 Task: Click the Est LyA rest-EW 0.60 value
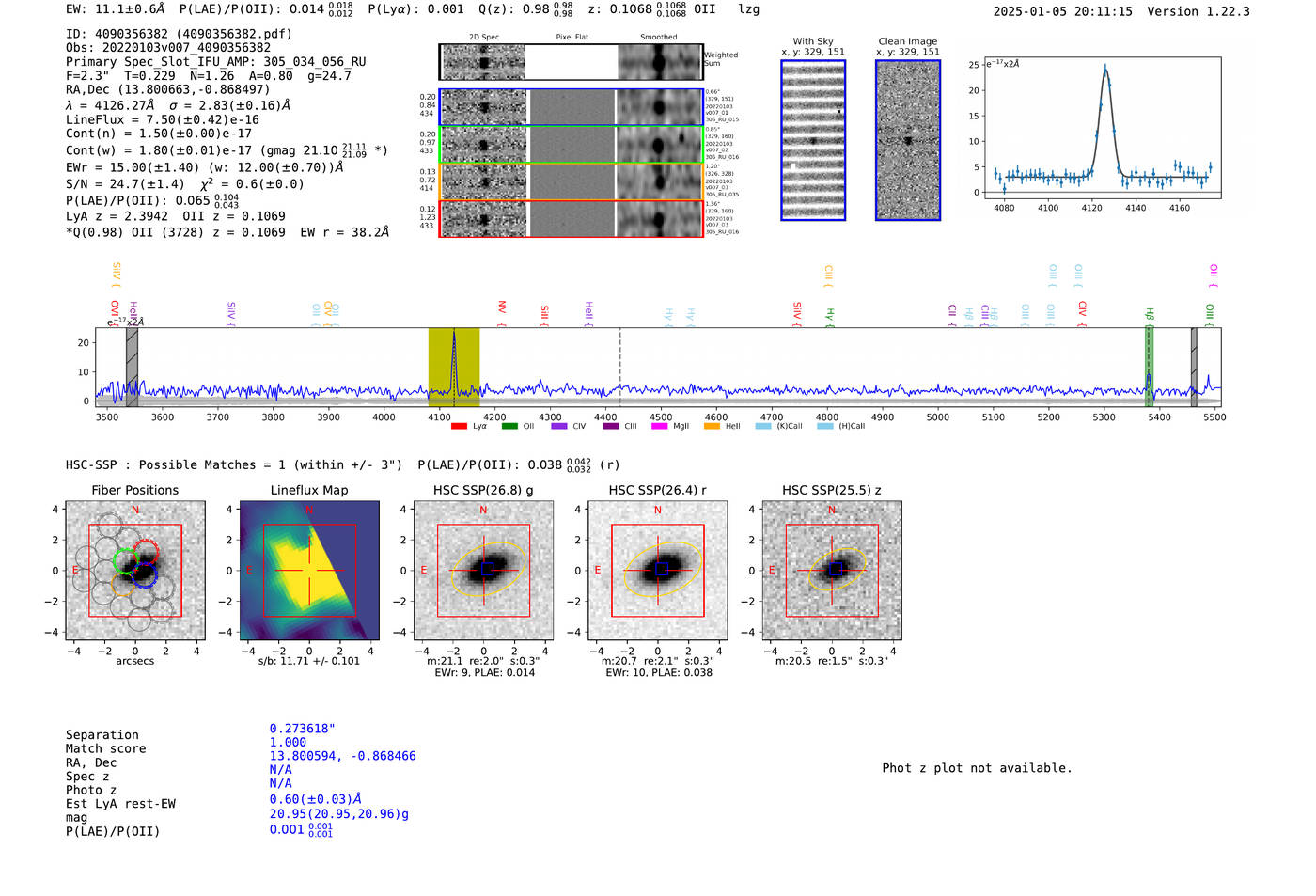click(315, 799)
